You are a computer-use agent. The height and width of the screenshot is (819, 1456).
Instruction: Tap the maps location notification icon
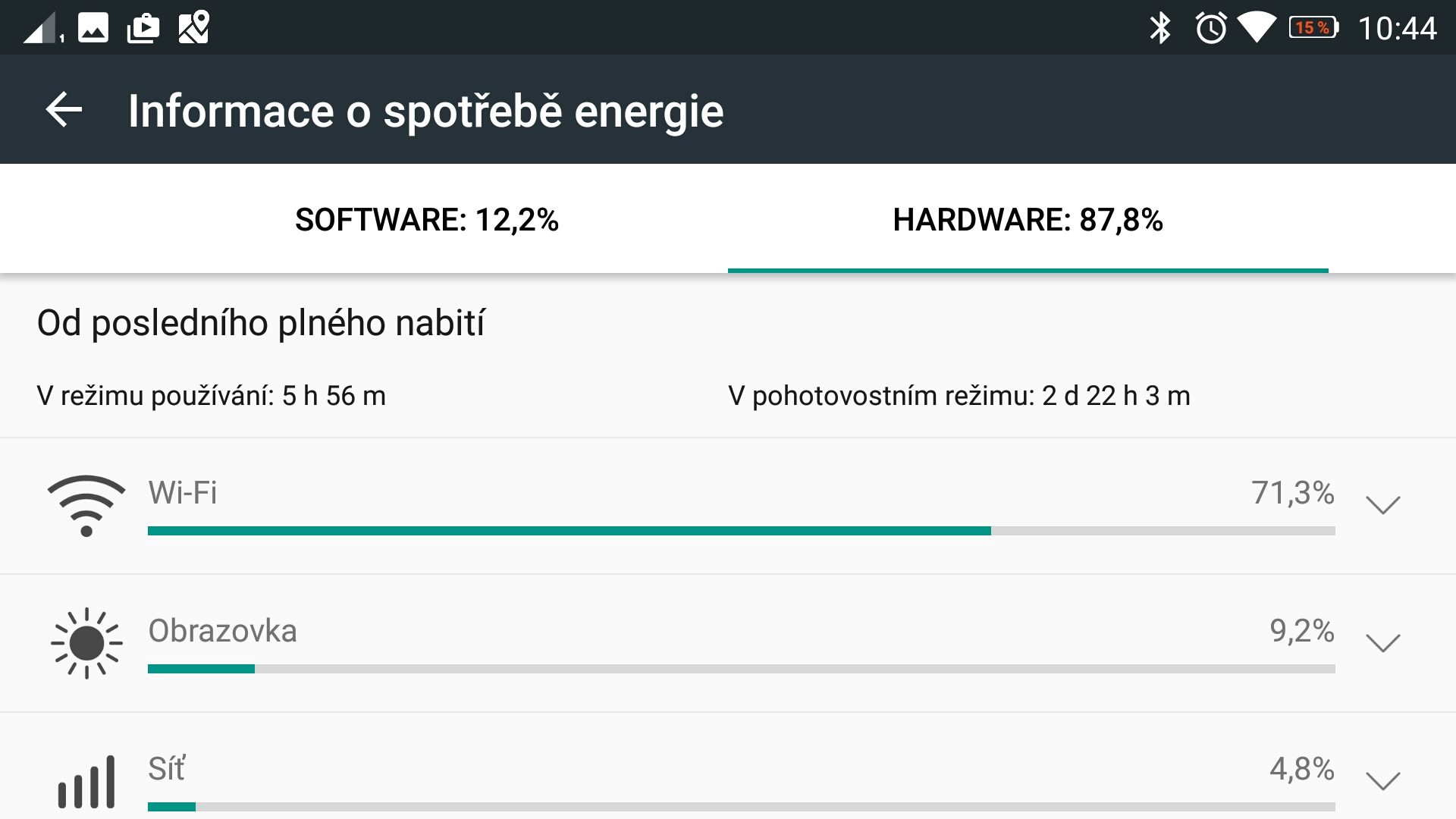193,27
